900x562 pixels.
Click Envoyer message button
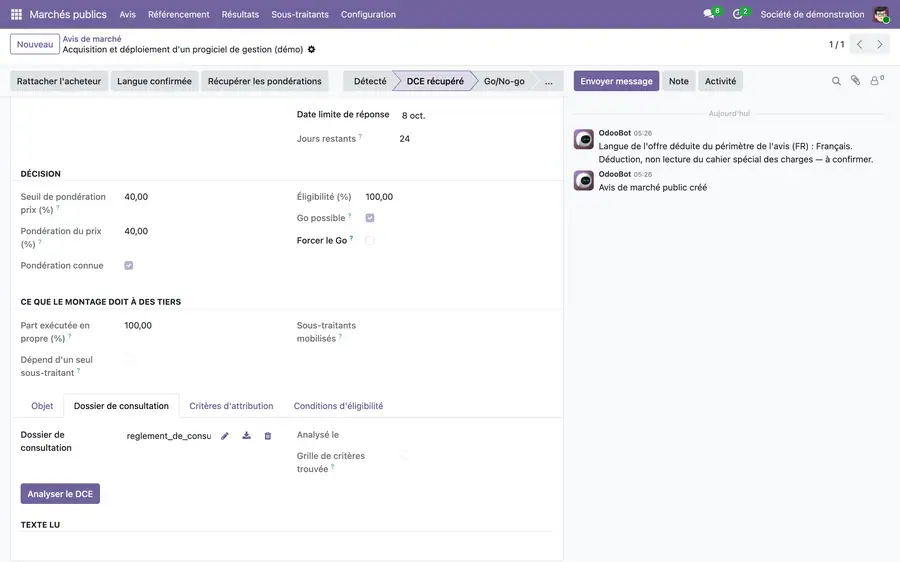coord(616,81)
